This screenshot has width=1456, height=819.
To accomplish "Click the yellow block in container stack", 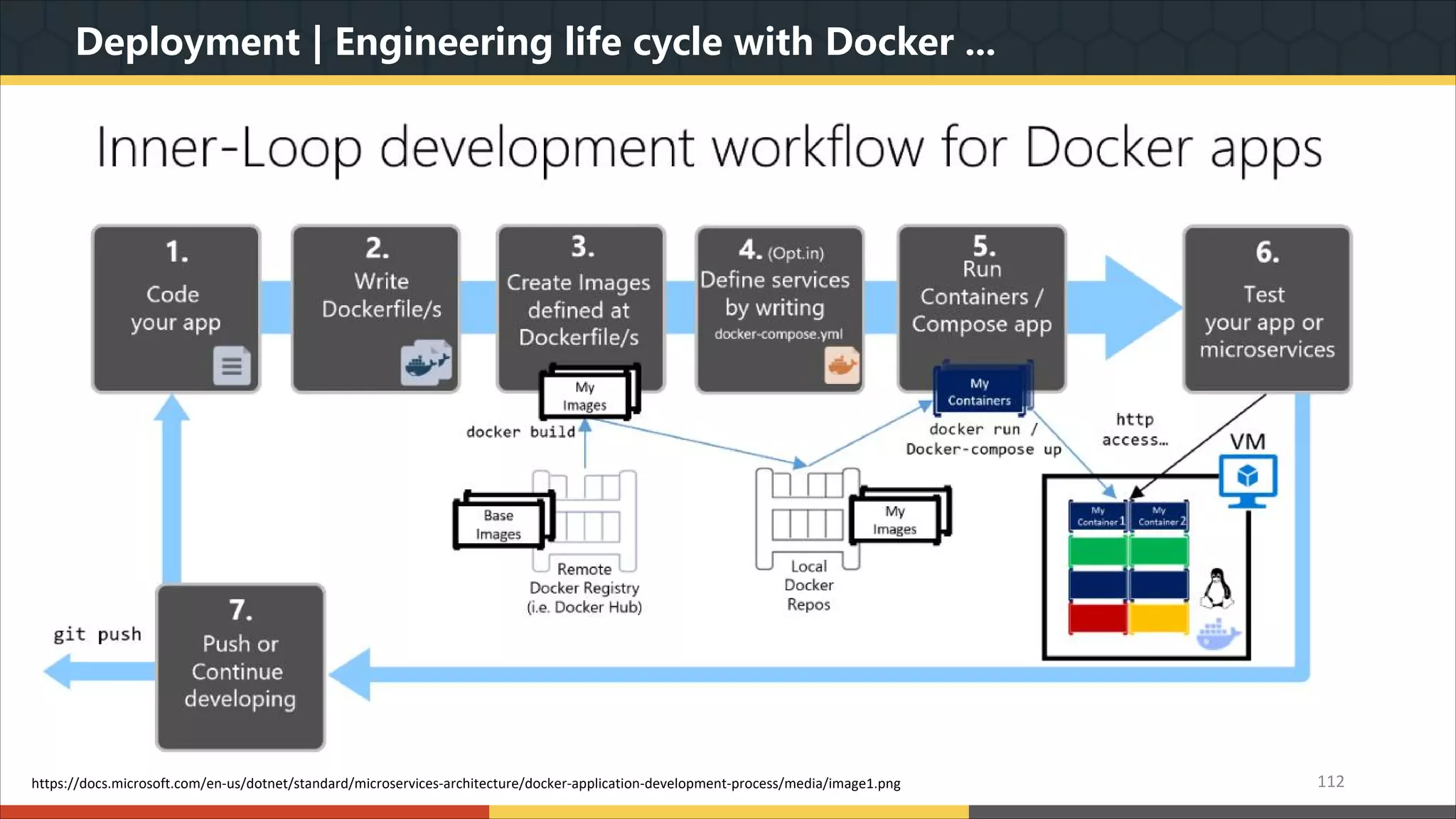I will [1159, 618].
